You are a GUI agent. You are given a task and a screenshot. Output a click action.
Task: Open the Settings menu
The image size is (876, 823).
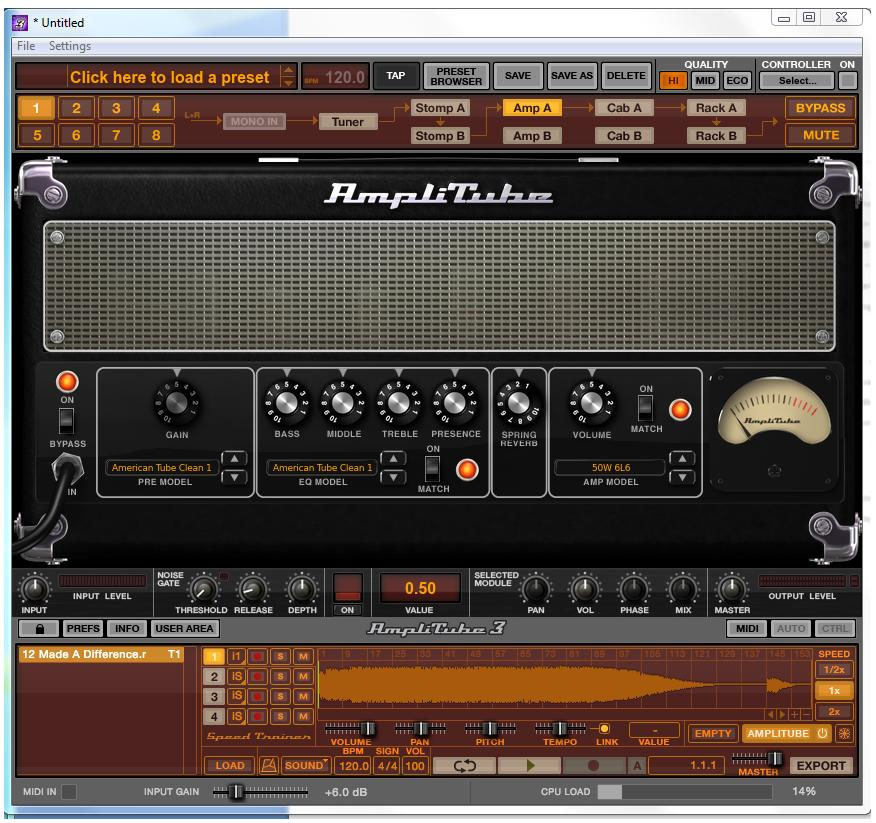pyautogui.click(x=70, y=46)
